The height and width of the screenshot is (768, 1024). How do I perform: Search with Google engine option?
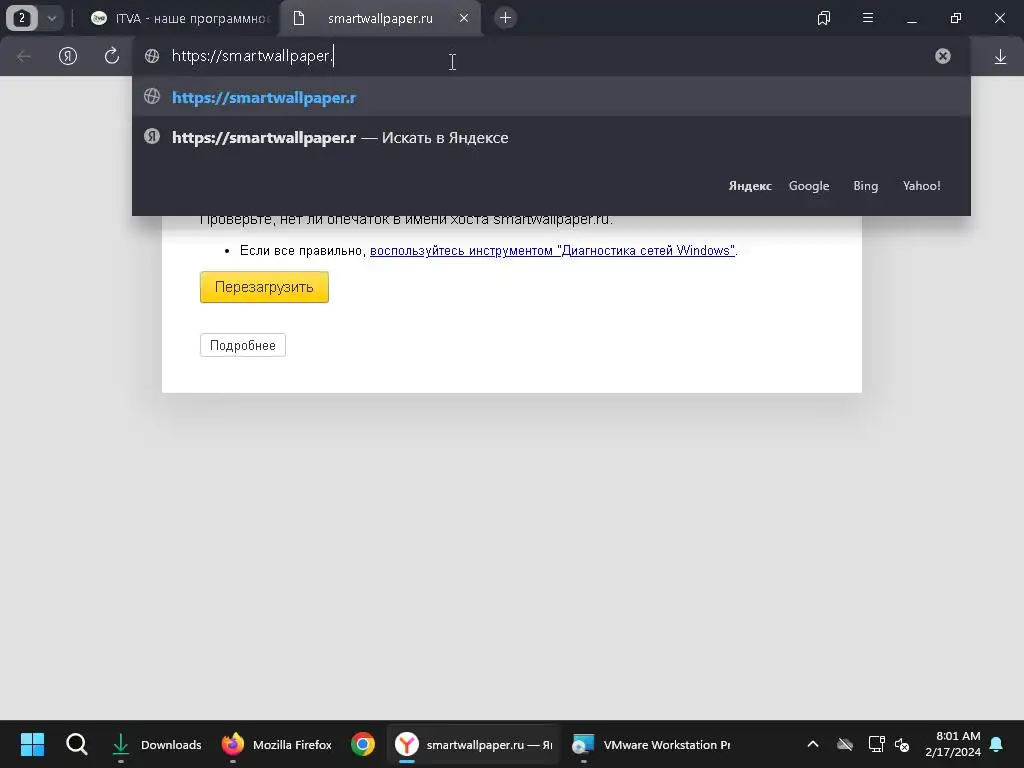tap(808, 186)
